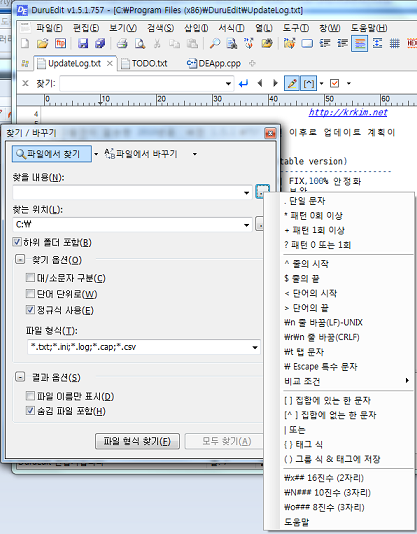Close the UpdateLog.txt tab
Screen dimensions: 417x534
click(110, 63)
